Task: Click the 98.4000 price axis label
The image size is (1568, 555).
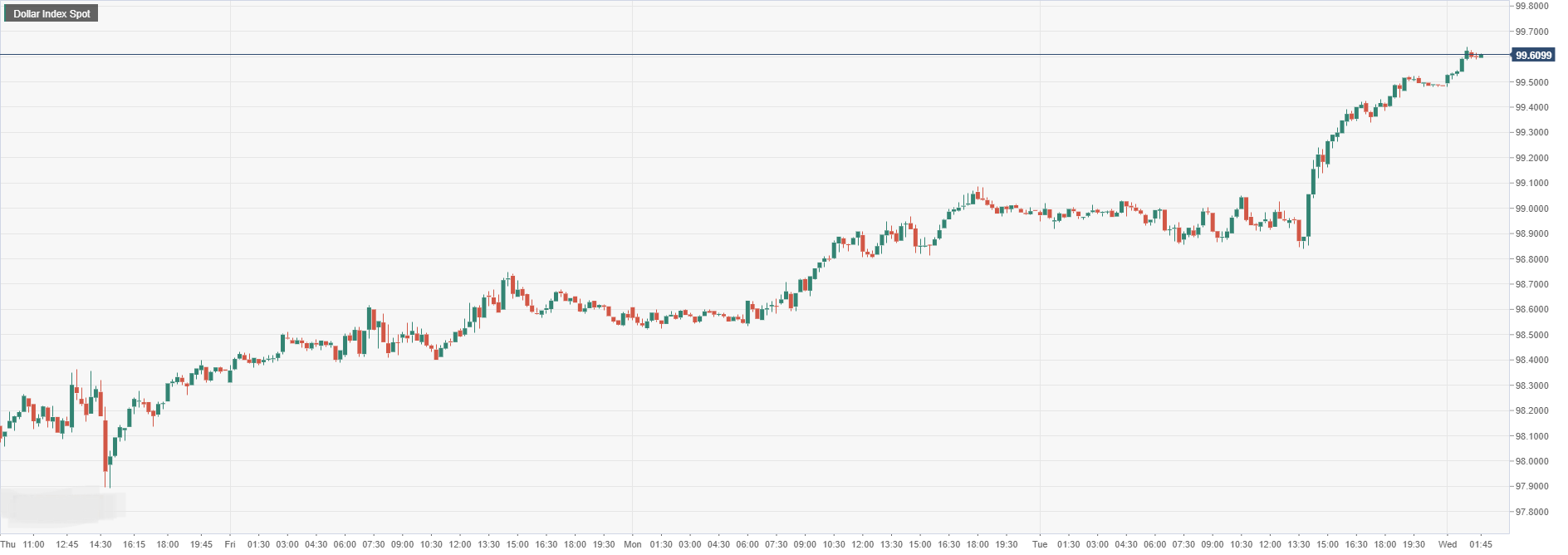Action: click(x=1531, y=360)
